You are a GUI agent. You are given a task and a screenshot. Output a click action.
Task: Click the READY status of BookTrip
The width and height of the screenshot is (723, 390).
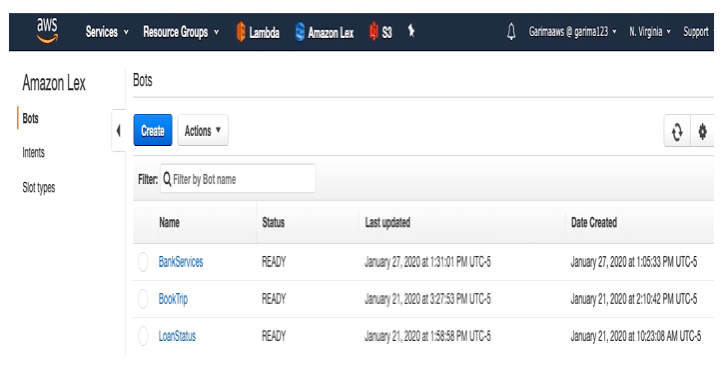(x=274, y=299)
